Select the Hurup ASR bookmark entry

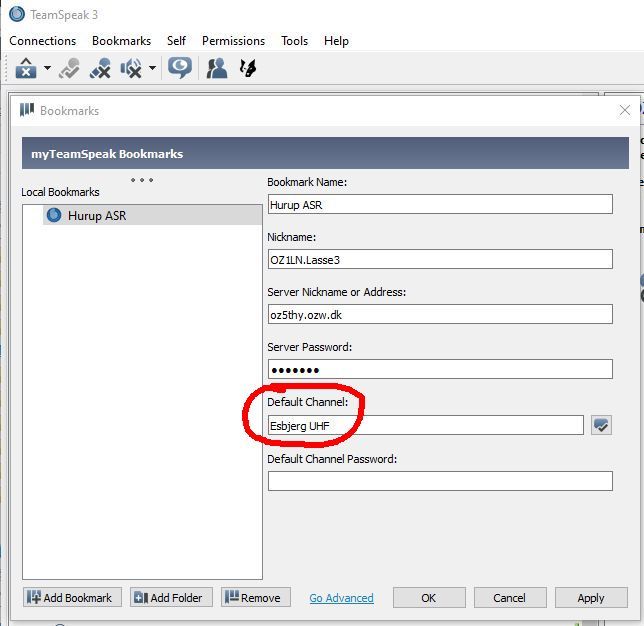point(152,215)
